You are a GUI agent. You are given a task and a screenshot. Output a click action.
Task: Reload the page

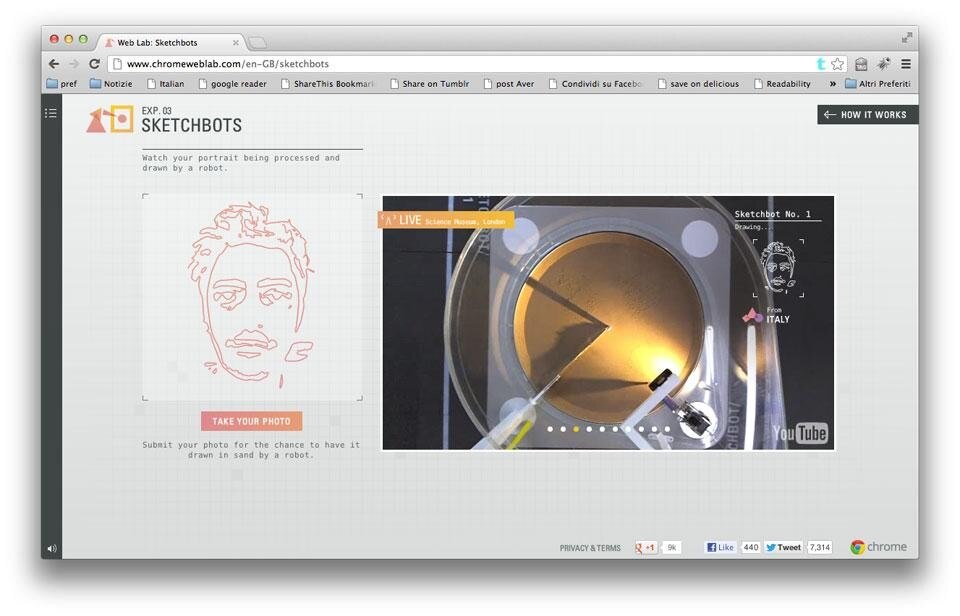(95, 63)
